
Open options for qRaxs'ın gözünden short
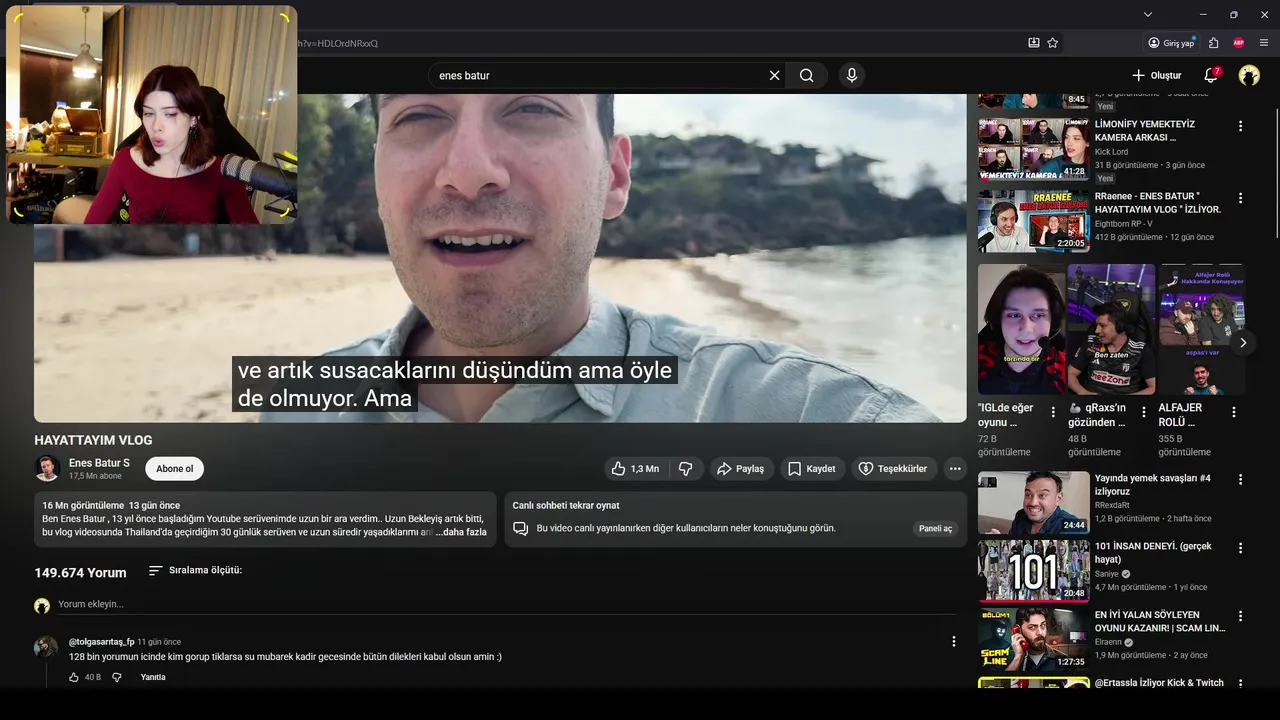[x=1144, y=412]
